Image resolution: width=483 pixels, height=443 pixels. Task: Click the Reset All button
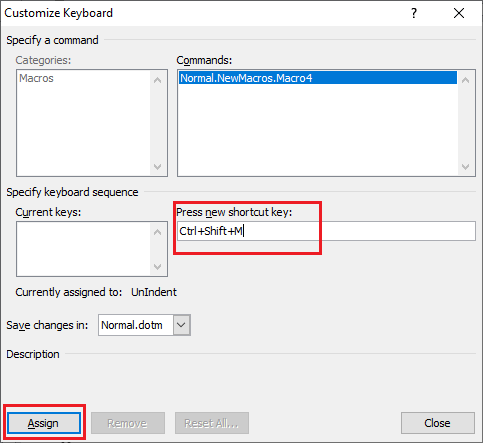(x=212, y=423)
